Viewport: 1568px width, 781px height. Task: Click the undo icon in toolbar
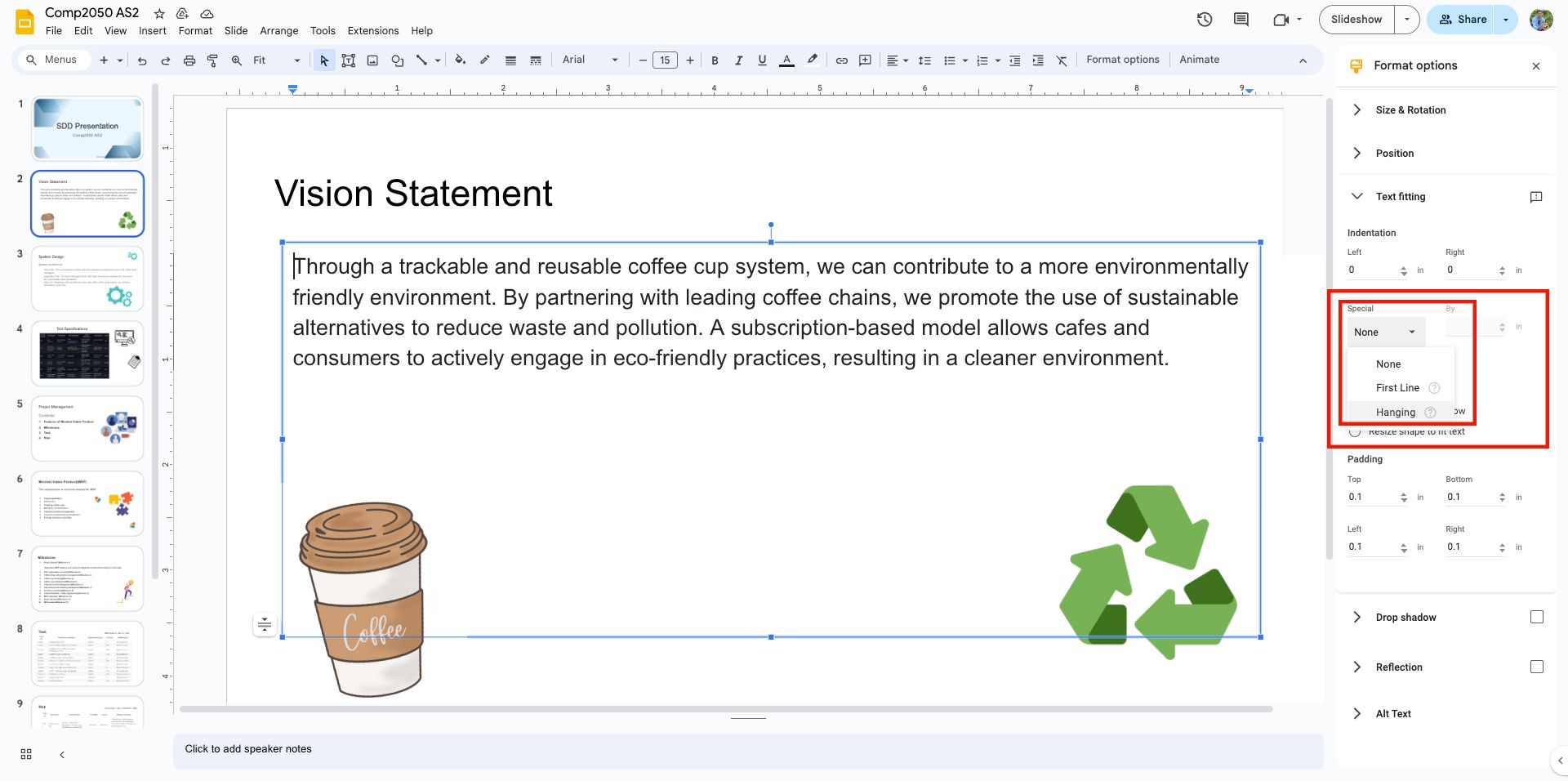click(142, 60)
